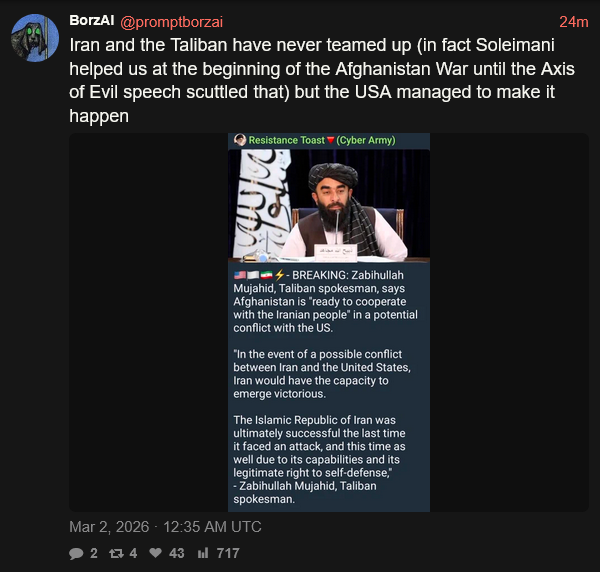Click the Iranian flag emoji in caption
This screenshot has width=600, height=572.
tap(266, 275)
